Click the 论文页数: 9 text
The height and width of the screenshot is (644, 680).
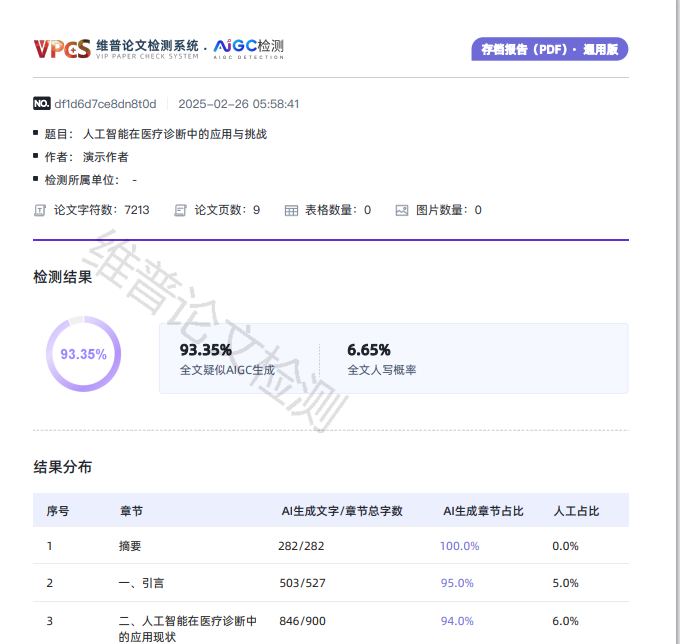[x=227, y=210]
